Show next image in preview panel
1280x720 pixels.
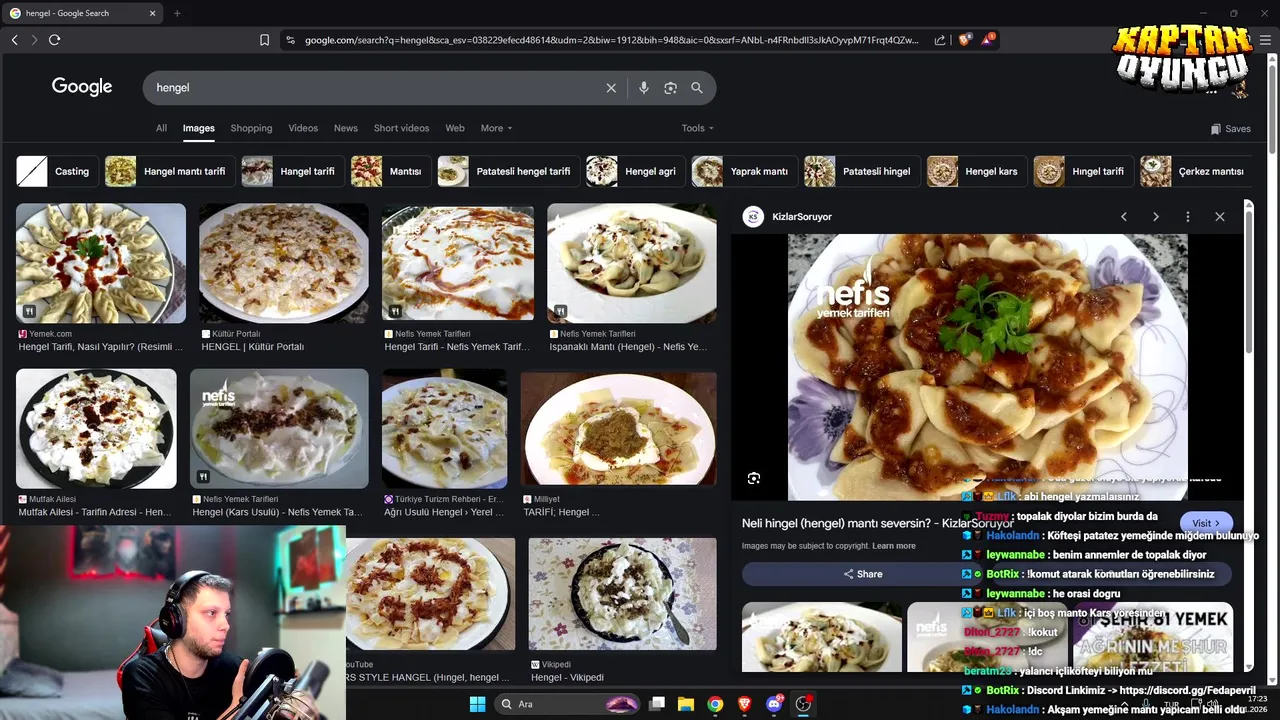point(1156,217)
